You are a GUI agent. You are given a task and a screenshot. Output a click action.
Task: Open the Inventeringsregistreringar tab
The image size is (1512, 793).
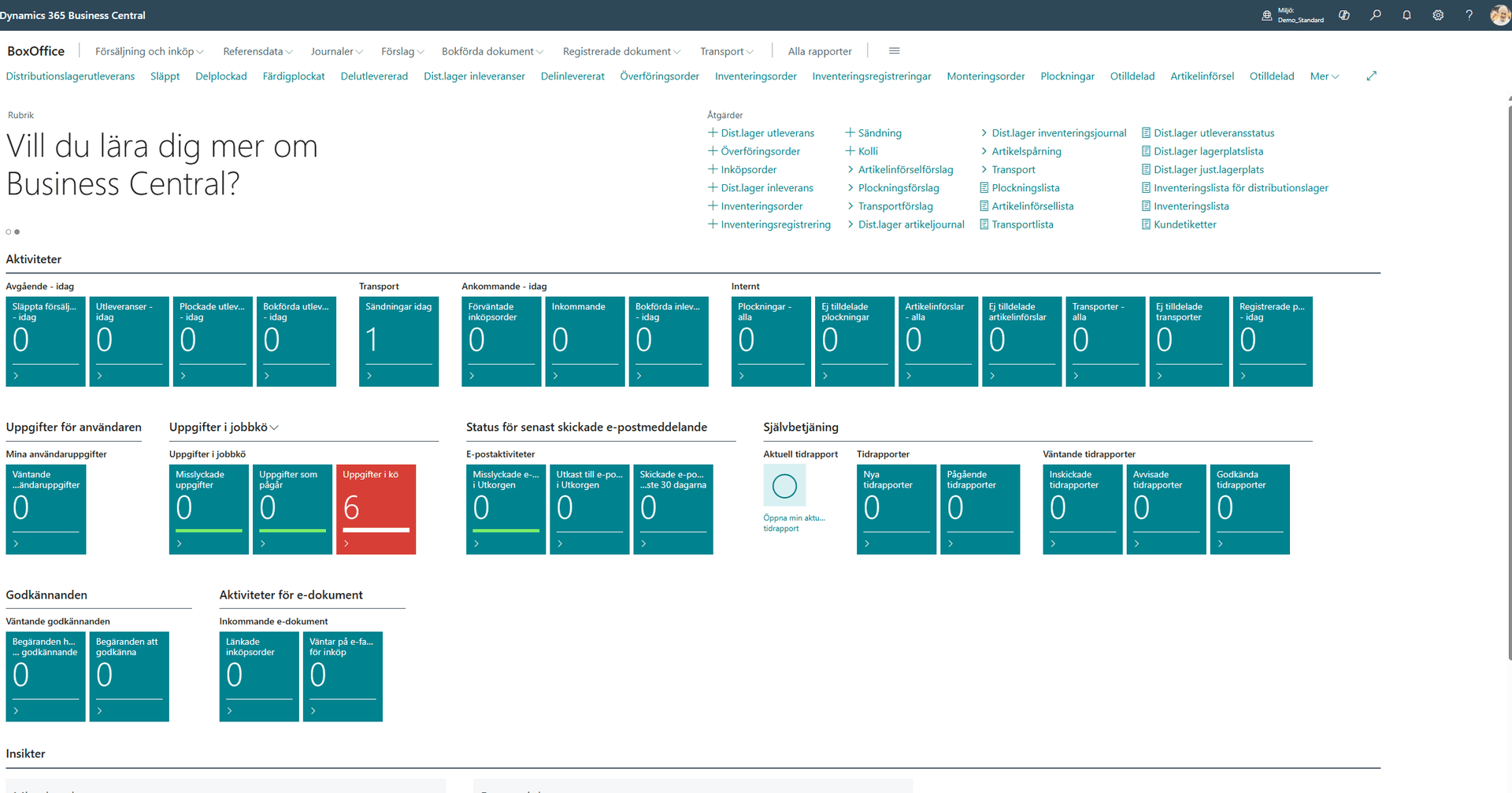(872, 76)
